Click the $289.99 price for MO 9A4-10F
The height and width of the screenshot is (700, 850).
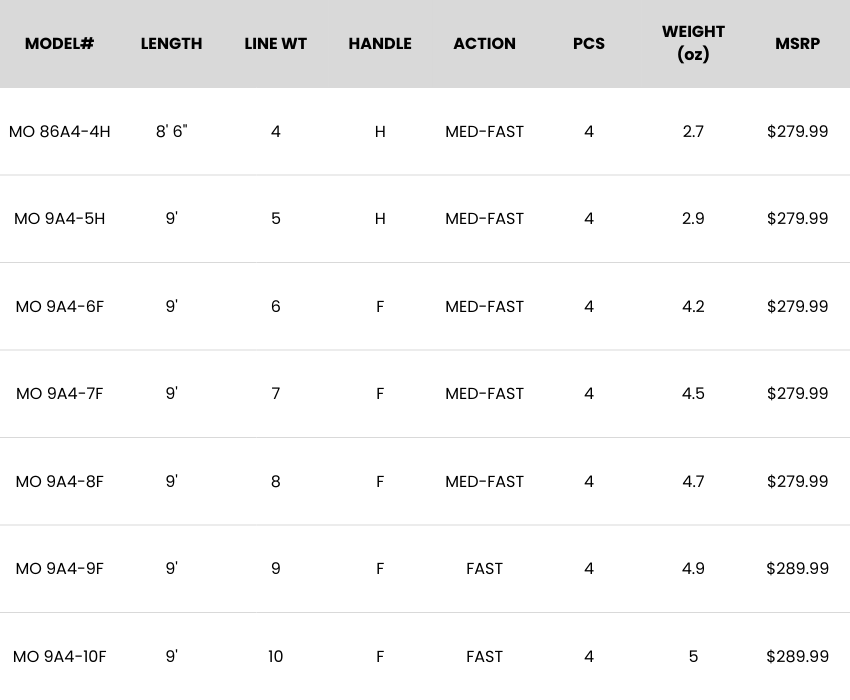pos(797,656)
